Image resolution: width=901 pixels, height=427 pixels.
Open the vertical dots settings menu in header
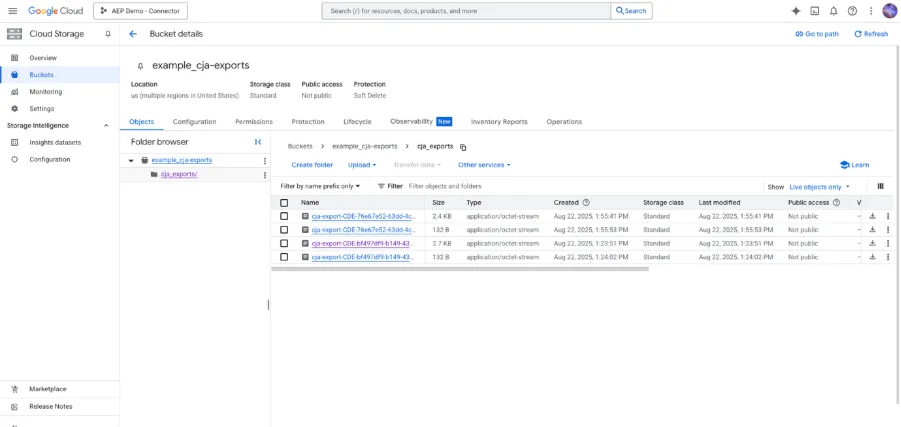click(x=871, y=11)
